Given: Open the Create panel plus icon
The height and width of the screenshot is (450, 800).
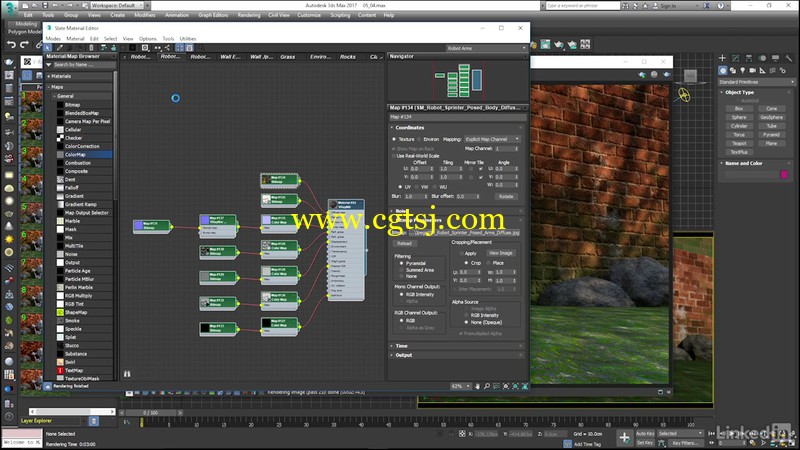Looking at the screenshot, I should (722, 58).
